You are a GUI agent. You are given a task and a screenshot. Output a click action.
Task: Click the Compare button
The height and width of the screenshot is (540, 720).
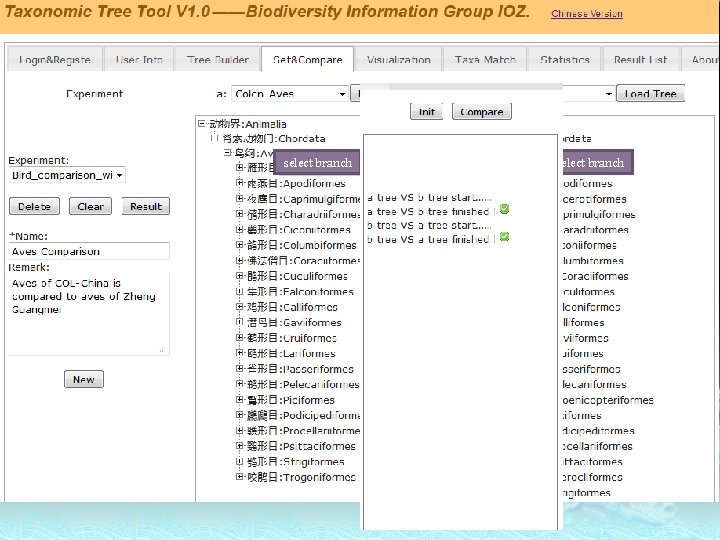pos(482,112)
